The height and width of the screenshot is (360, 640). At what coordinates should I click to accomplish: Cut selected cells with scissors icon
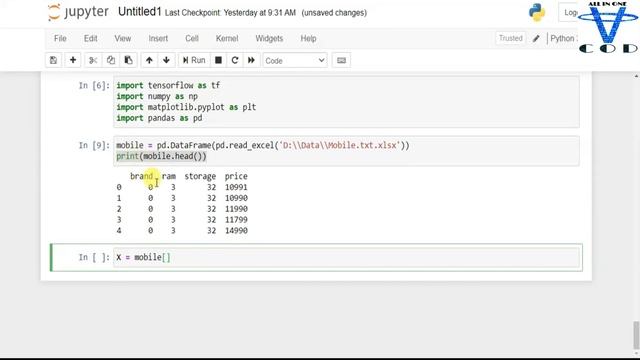(93, 60)
